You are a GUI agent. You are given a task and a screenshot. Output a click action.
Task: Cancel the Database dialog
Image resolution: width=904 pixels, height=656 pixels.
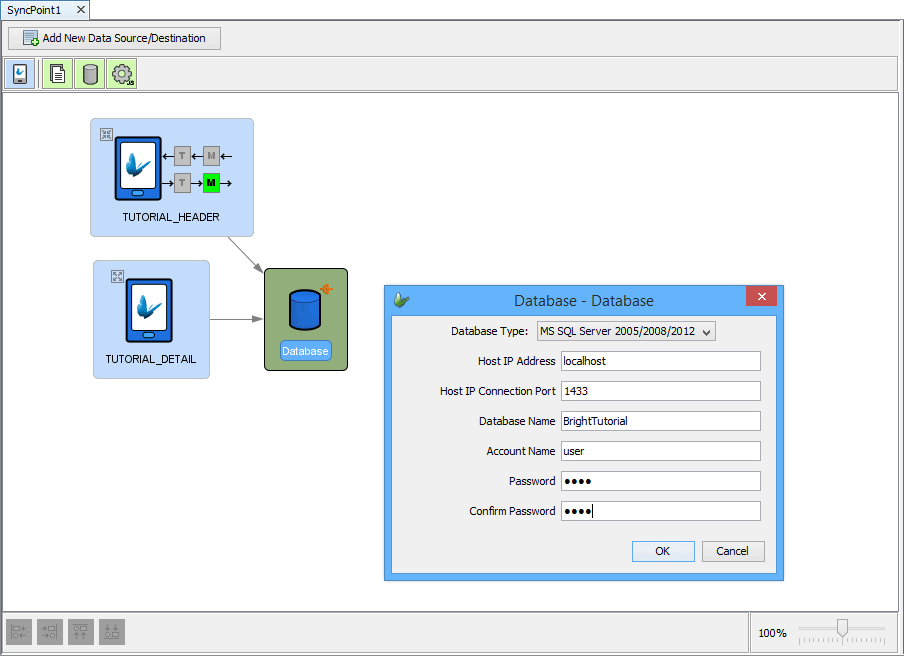click(x=732, y=551)
